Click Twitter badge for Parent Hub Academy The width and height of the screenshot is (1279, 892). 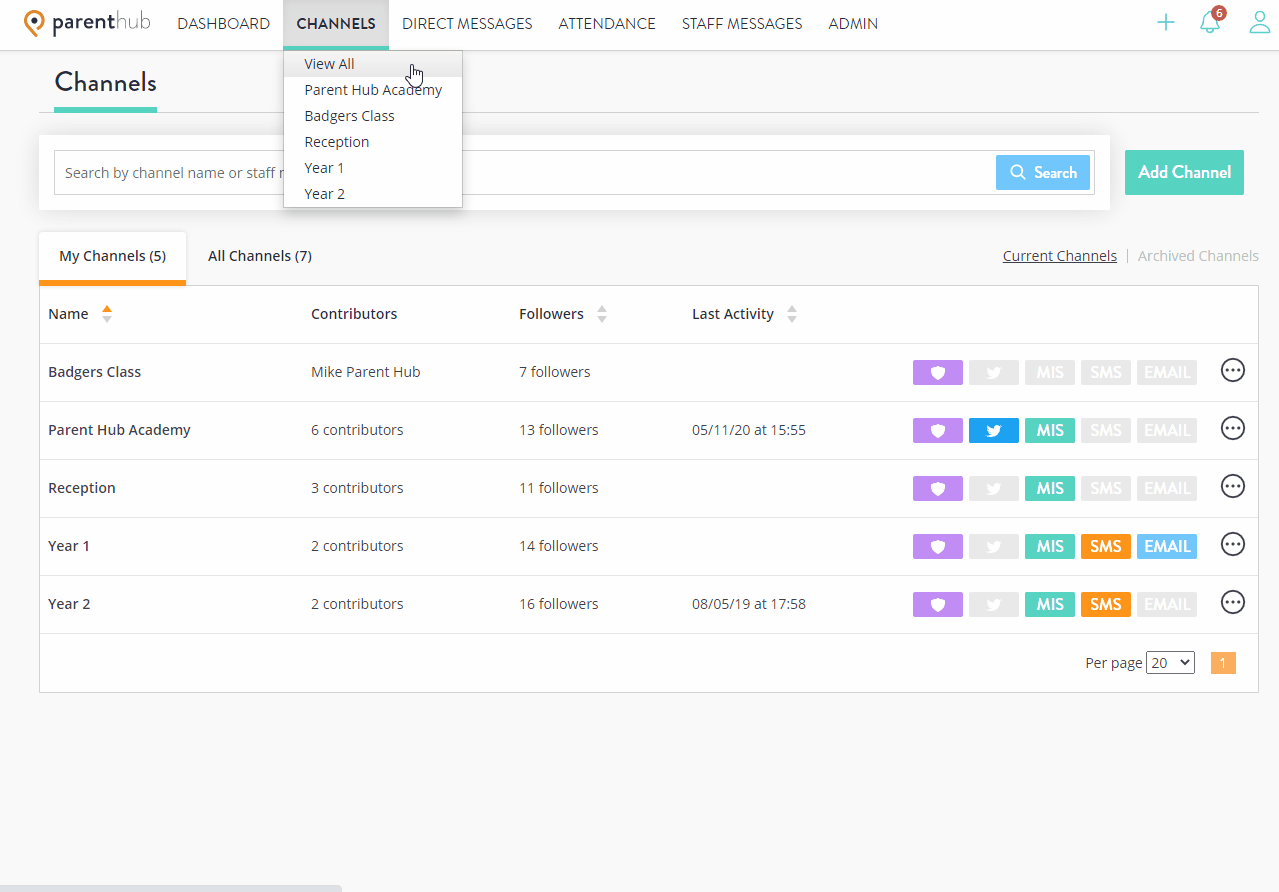click(x=994, y=430)
